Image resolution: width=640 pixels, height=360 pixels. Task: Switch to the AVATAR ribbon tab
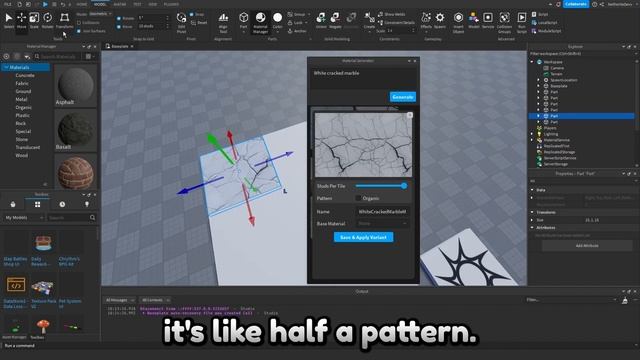tap(120, 4)
